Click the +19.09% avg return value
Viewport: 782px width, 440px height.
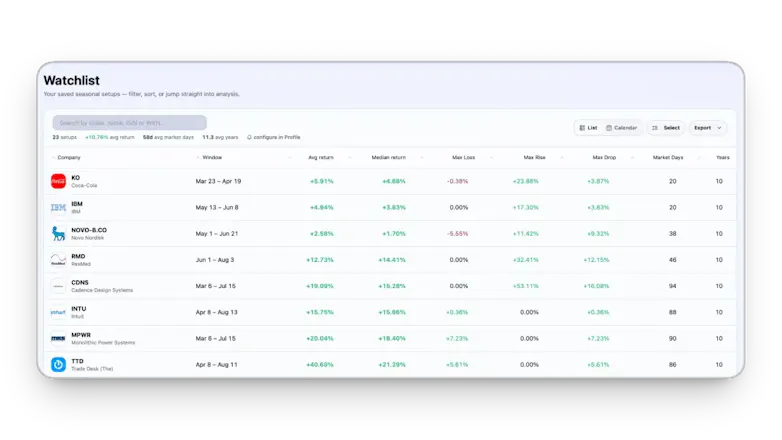pyautogui.click(x=320, y=286)
